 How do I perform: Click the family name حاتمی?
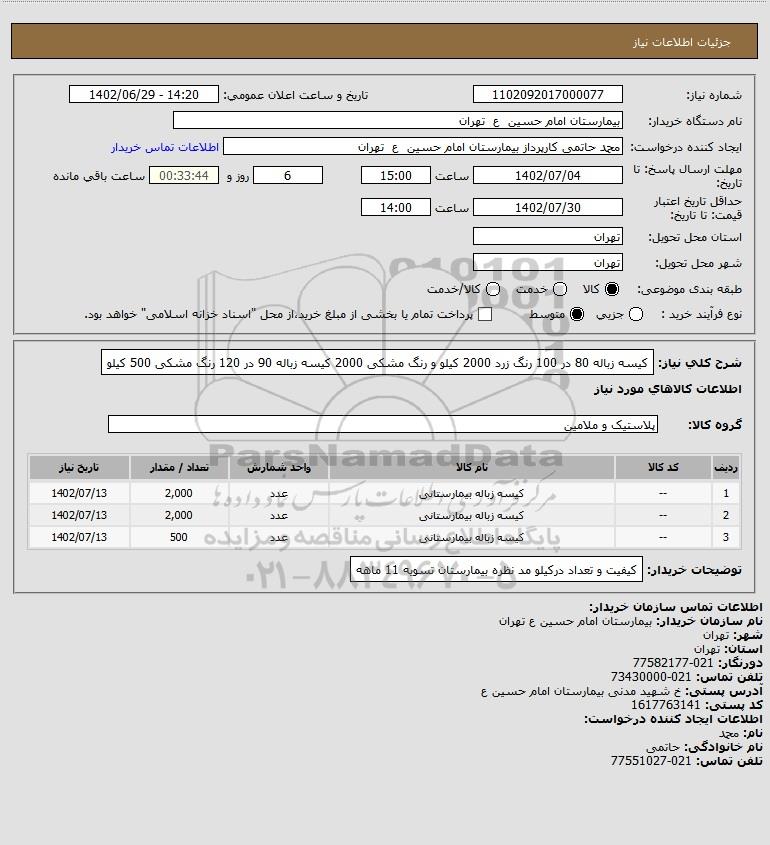pyautogui.click(x=663, y=747)
